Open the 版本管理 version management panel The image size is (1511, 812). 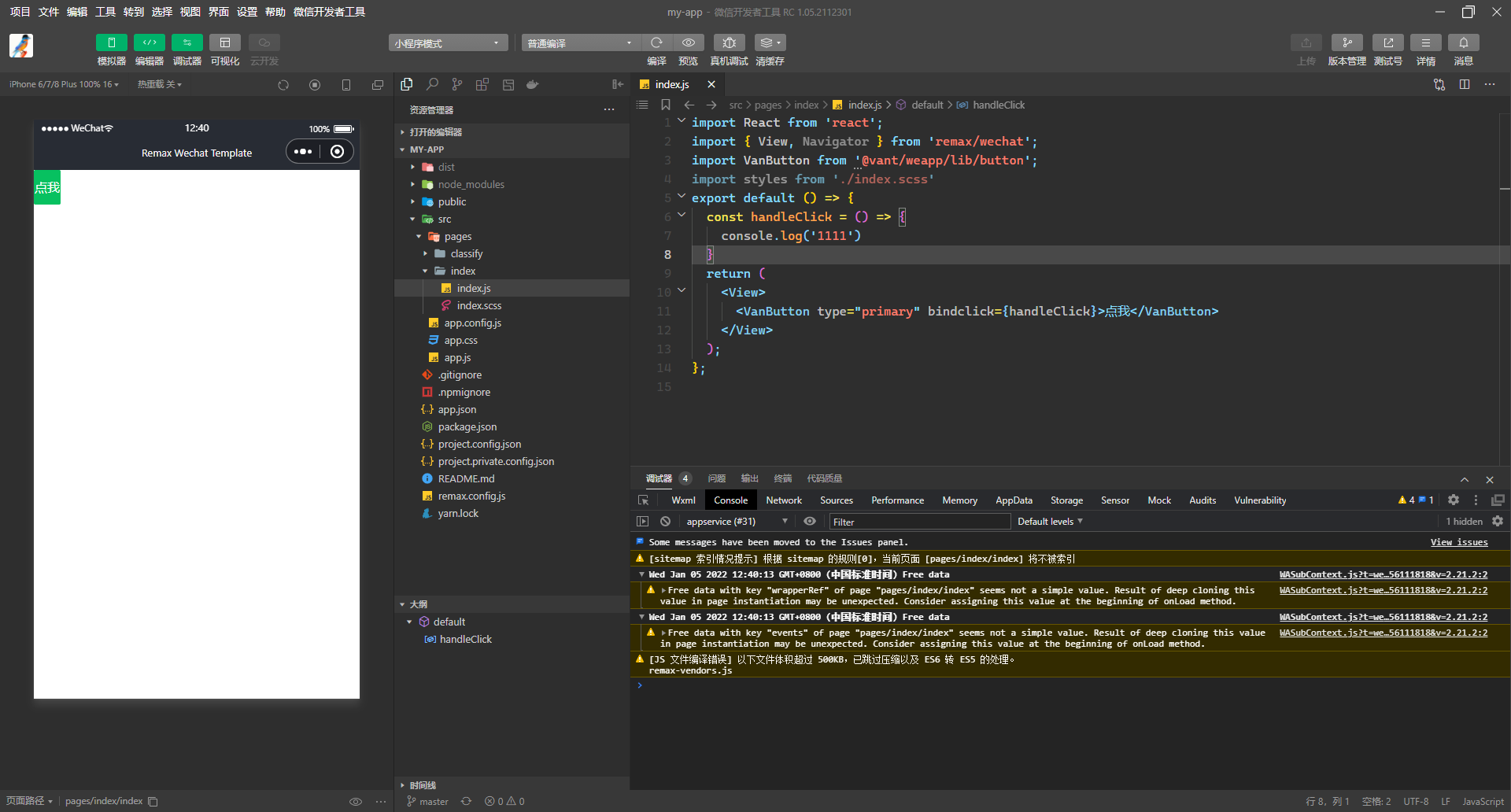point(1347,42)
